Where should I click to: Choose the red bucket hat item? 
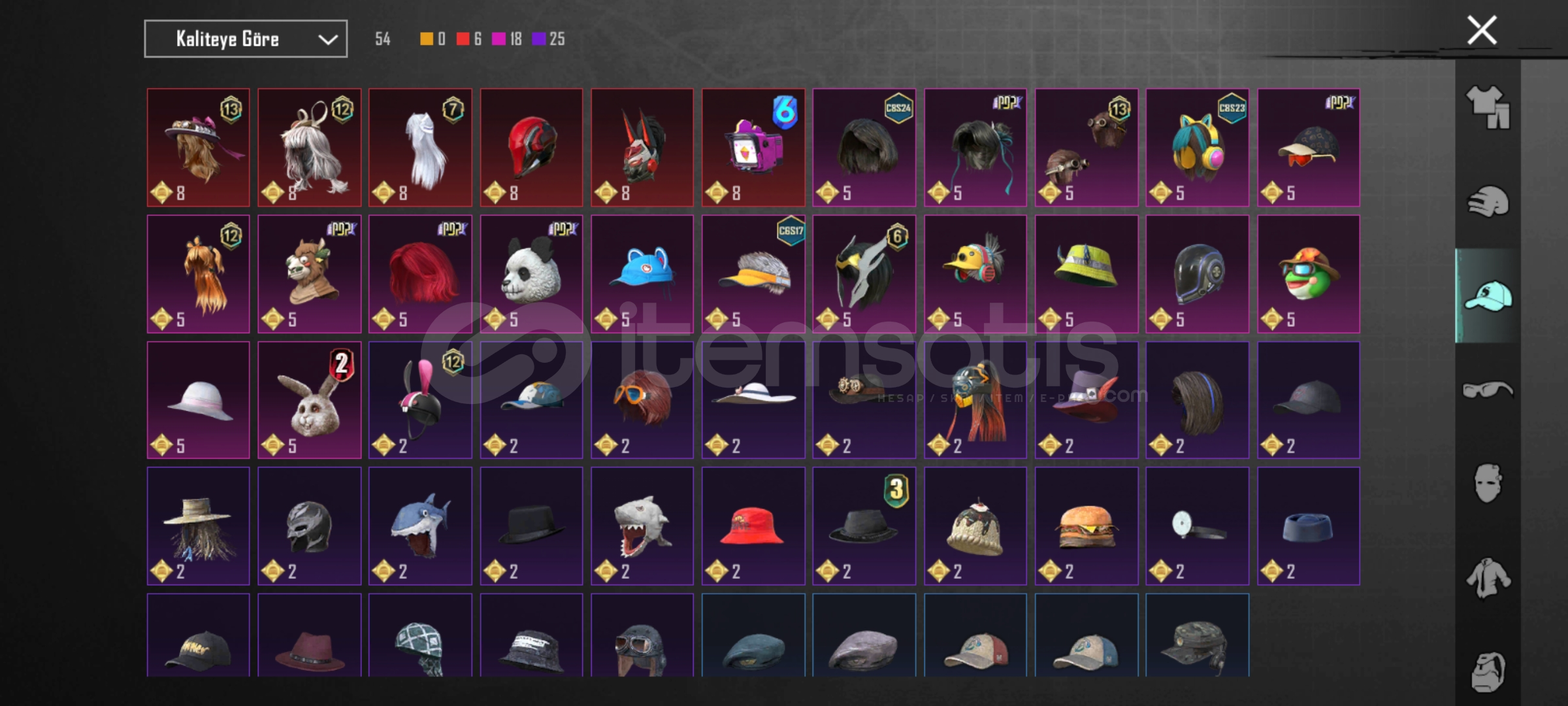coord(753,526)
